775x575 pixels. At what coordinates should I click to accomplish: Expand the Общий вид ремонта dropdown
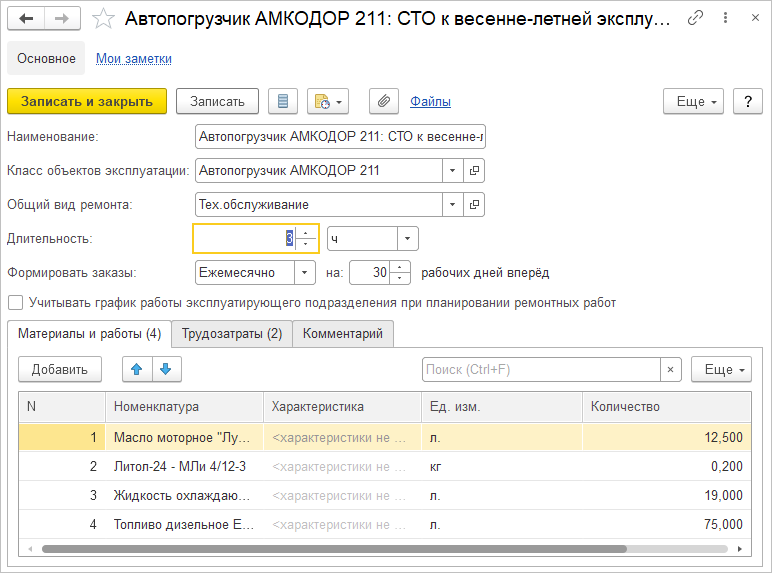click(x=452, y=205)
